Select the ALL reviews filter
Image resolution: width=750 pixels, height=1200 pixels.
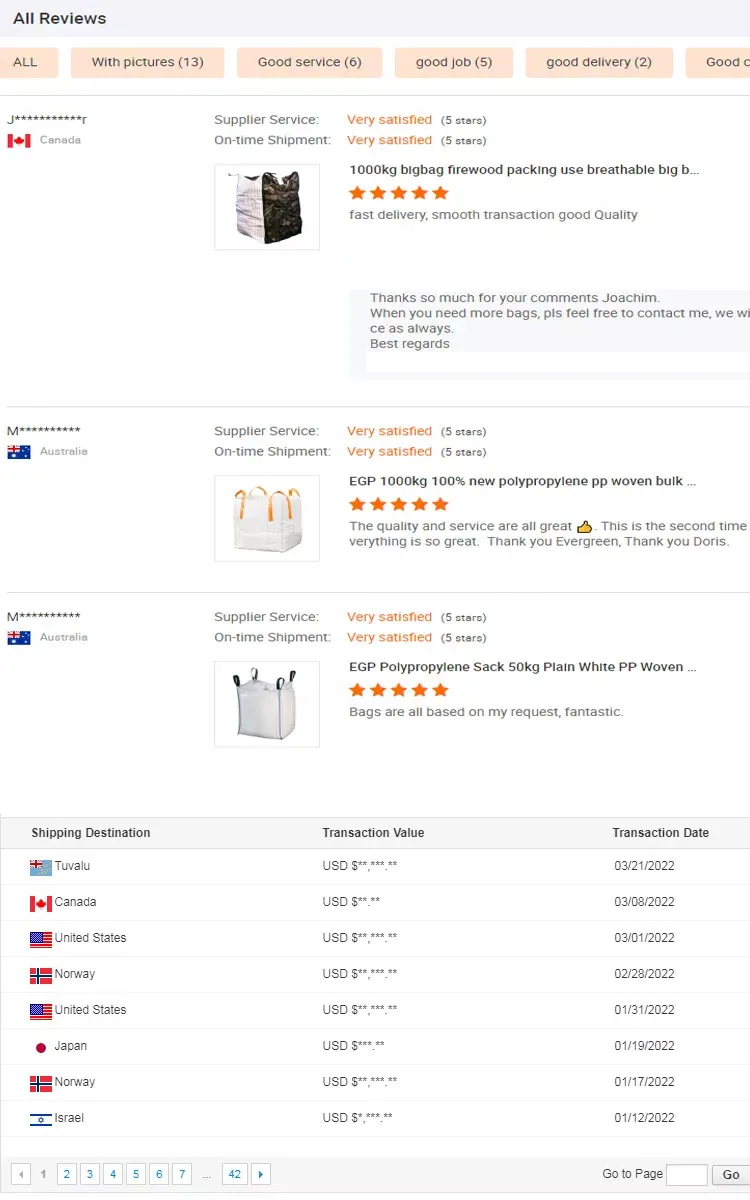click(26, 62)
